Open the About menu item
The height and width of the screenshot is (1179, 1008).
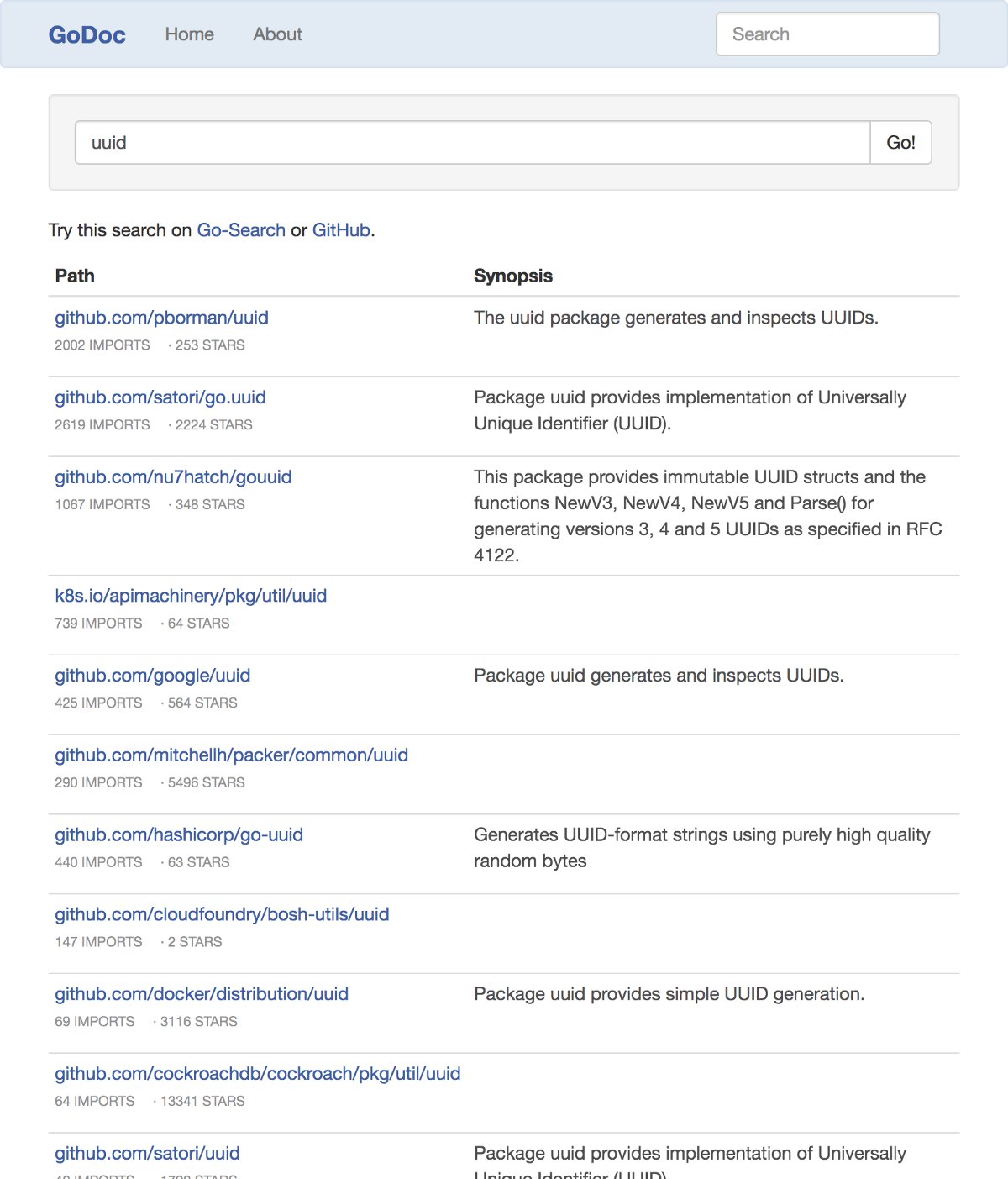(277, 34)
